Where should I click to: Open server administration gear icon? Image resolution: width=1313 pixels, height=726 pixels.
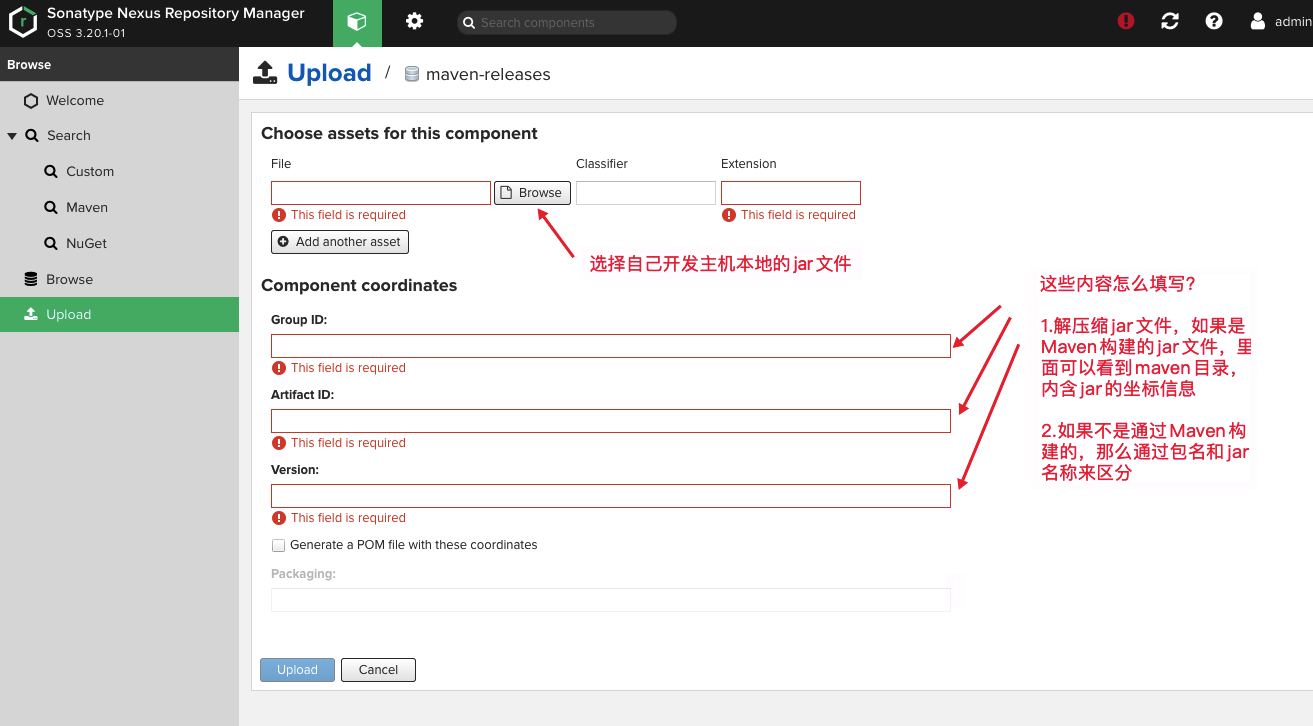[x=414, y=22]
